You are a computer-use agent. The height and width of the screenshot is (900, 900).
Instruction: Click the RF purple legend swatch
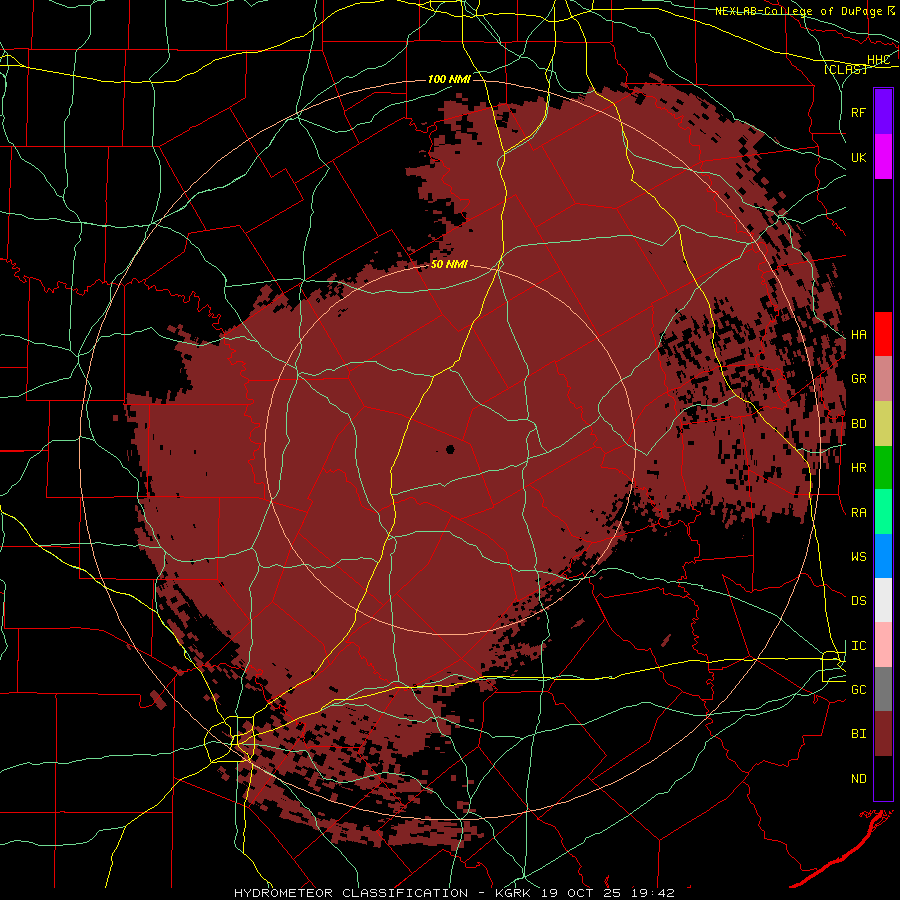883,112
